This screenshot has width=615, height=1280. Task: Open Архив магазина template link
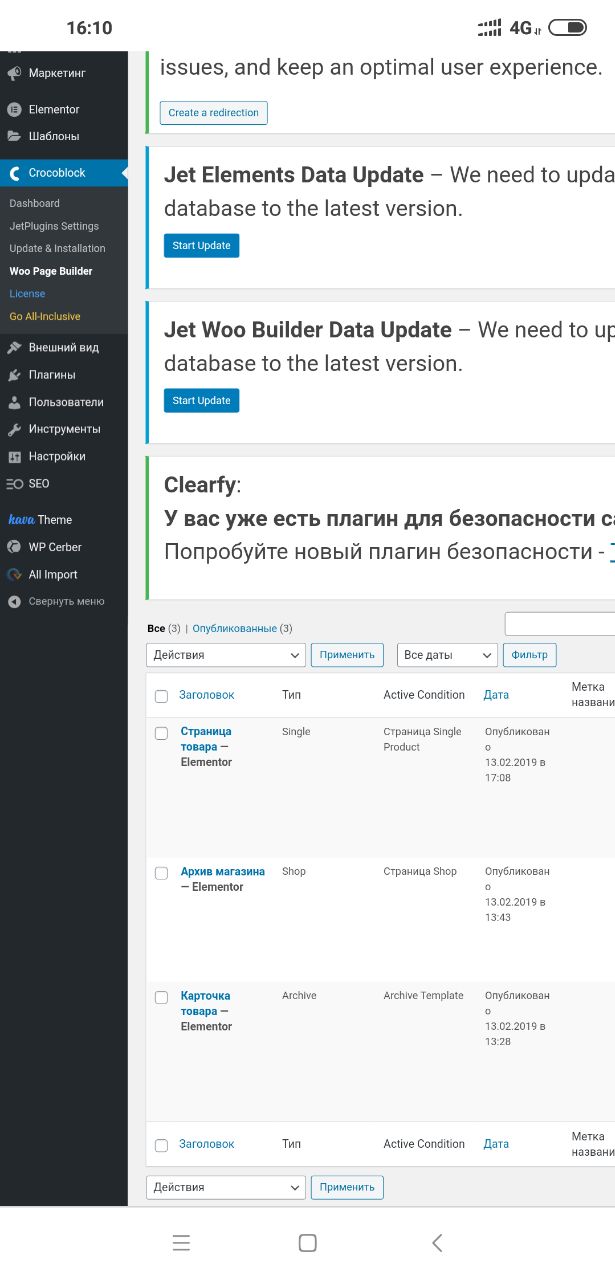click(x=223, y=872)
